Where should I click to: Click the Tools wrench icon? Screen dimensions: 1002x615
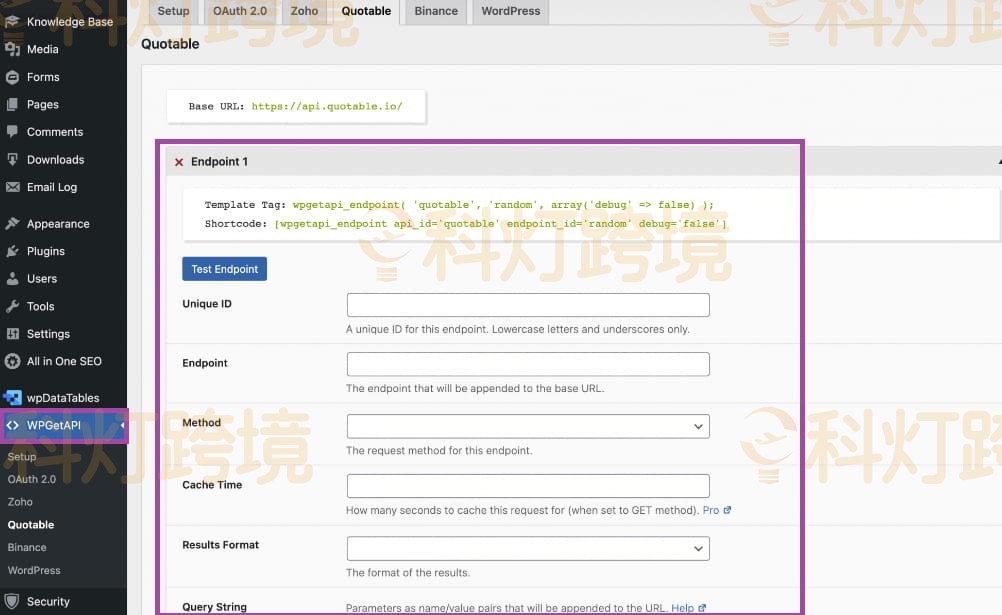tap(12, 306)
